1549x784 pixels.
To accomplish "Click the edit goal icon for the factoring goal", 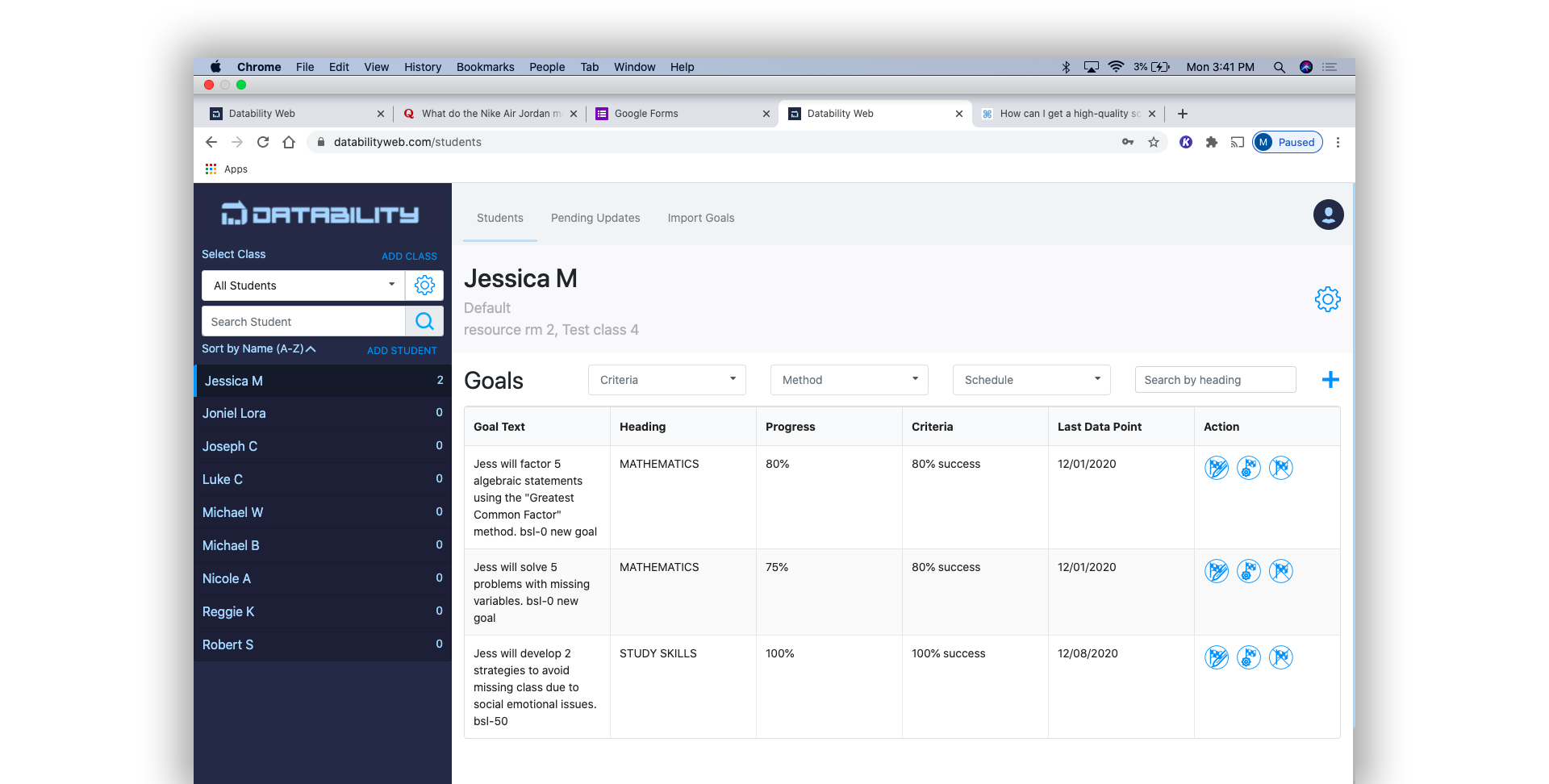I will [1217, 468].
